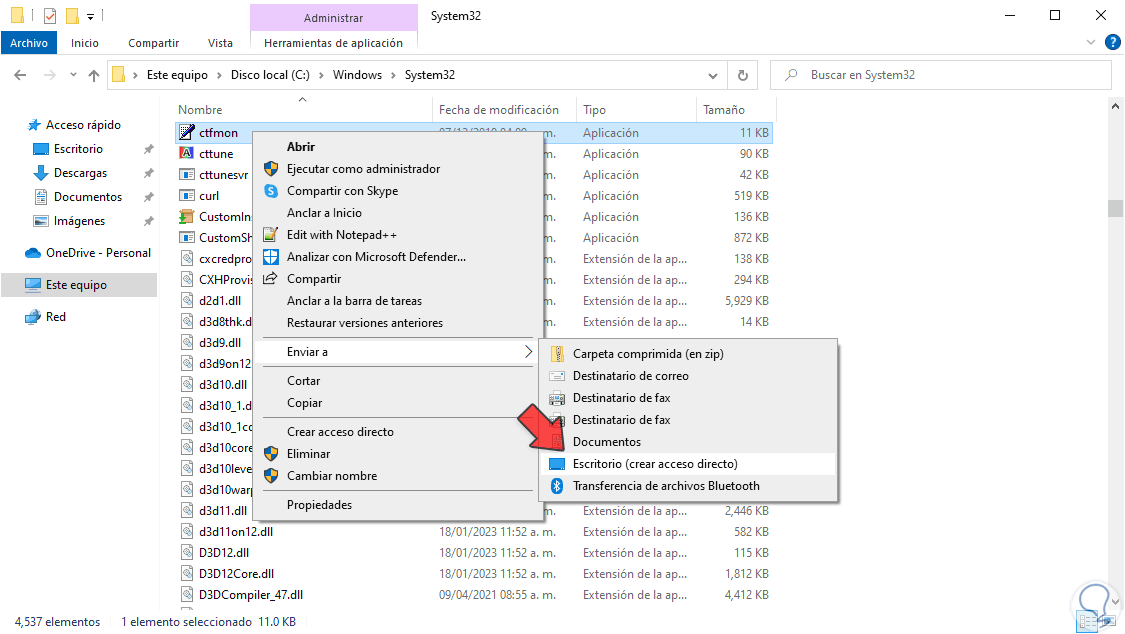Open the address bar history dropdown
Image resolution: width=1125 pixels, height=634 pixels.
(x=712, y=75)
